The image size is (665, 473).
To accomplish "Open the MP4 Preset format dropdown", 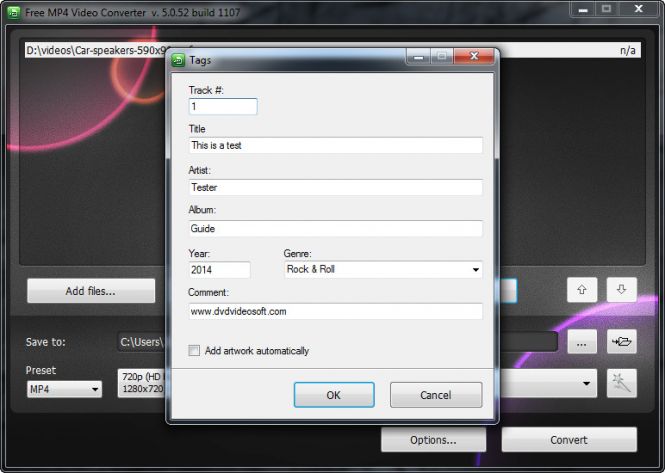I will point(64,389).
